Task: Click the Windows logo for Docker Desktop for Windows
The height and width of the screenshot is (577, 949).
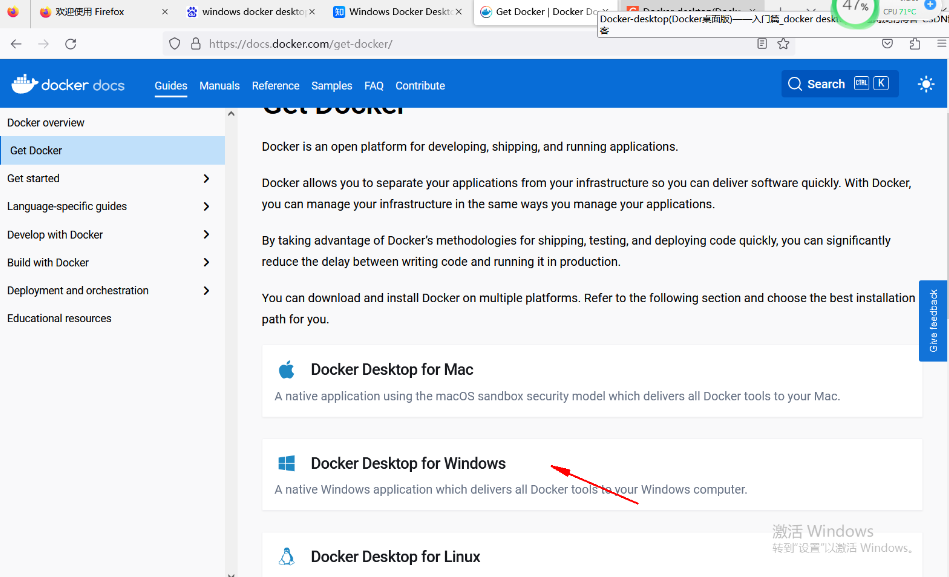Action: click(x=286, y=463)
